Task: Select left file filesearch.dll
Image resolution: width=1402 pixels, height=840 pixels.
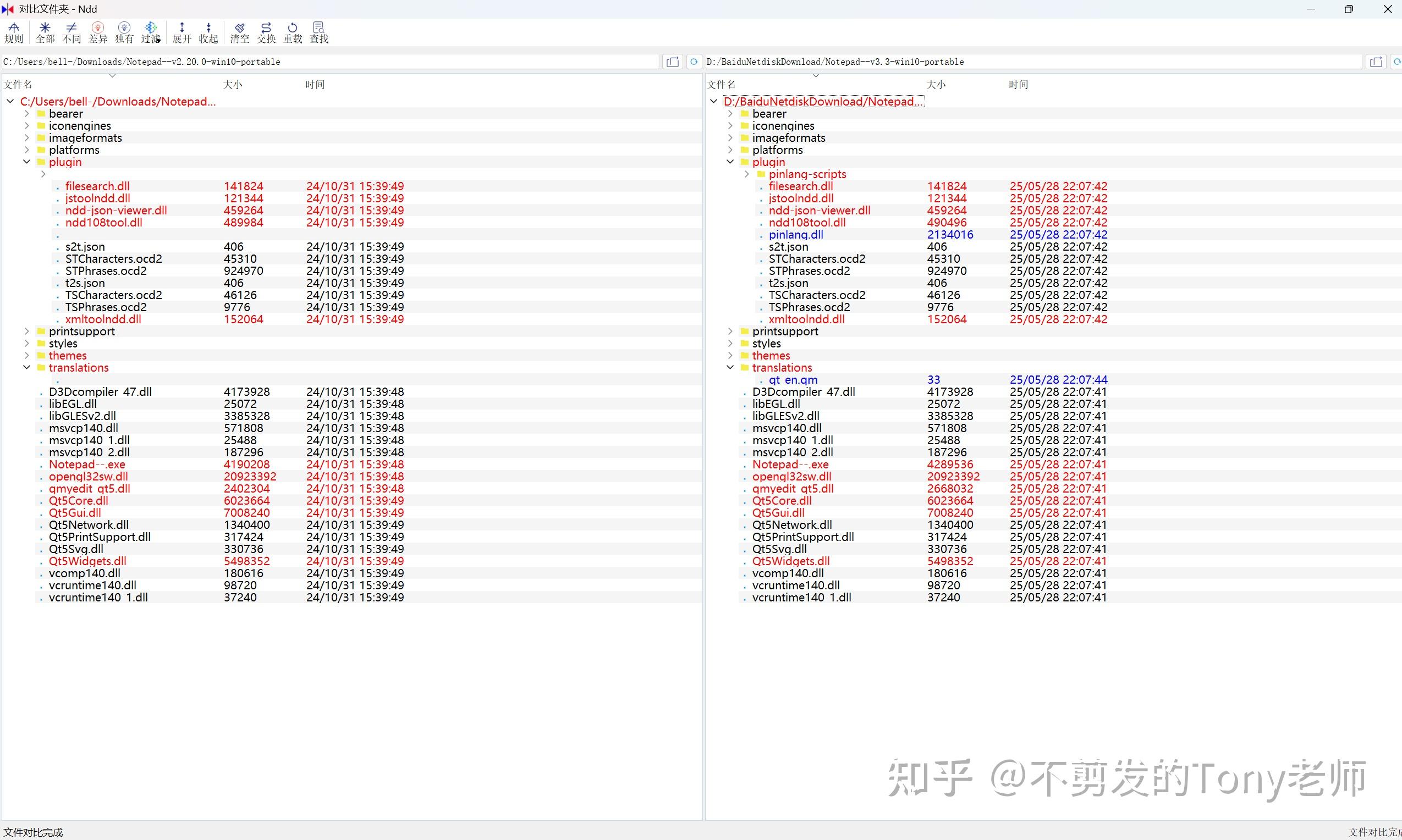Action: [97, 186]
